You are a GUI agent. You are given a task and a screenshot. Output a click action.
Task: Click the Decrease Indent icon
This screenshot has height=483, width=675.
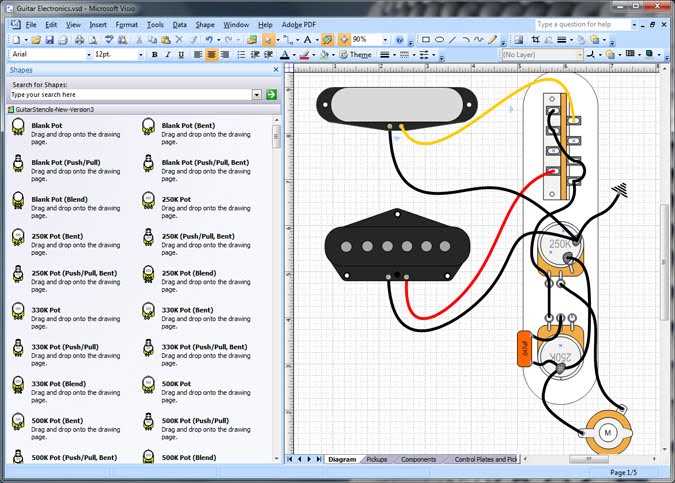pyautogui.click(x=255, y=55)
